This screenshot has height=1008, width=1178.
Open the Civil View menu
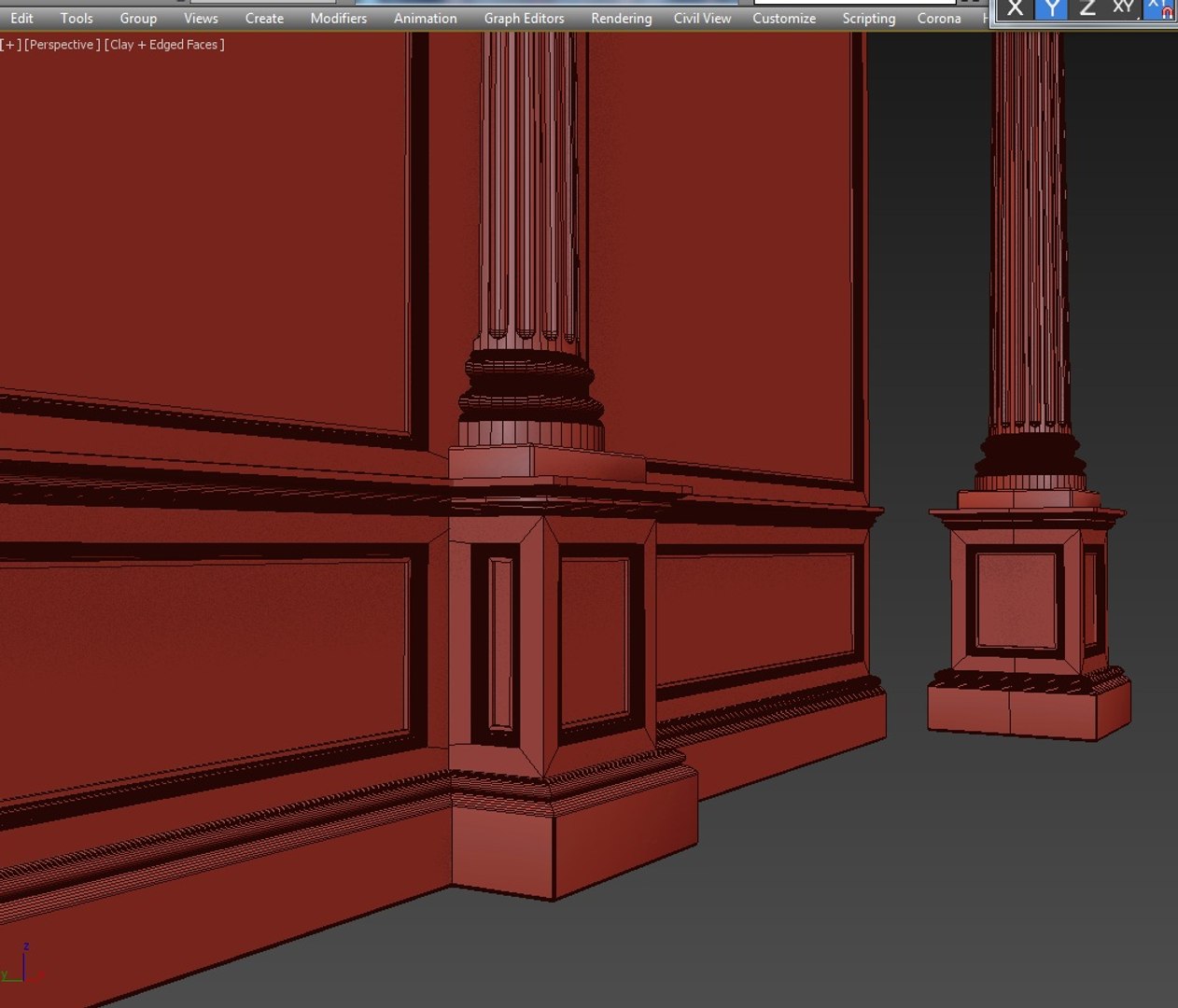coord(703,18)
